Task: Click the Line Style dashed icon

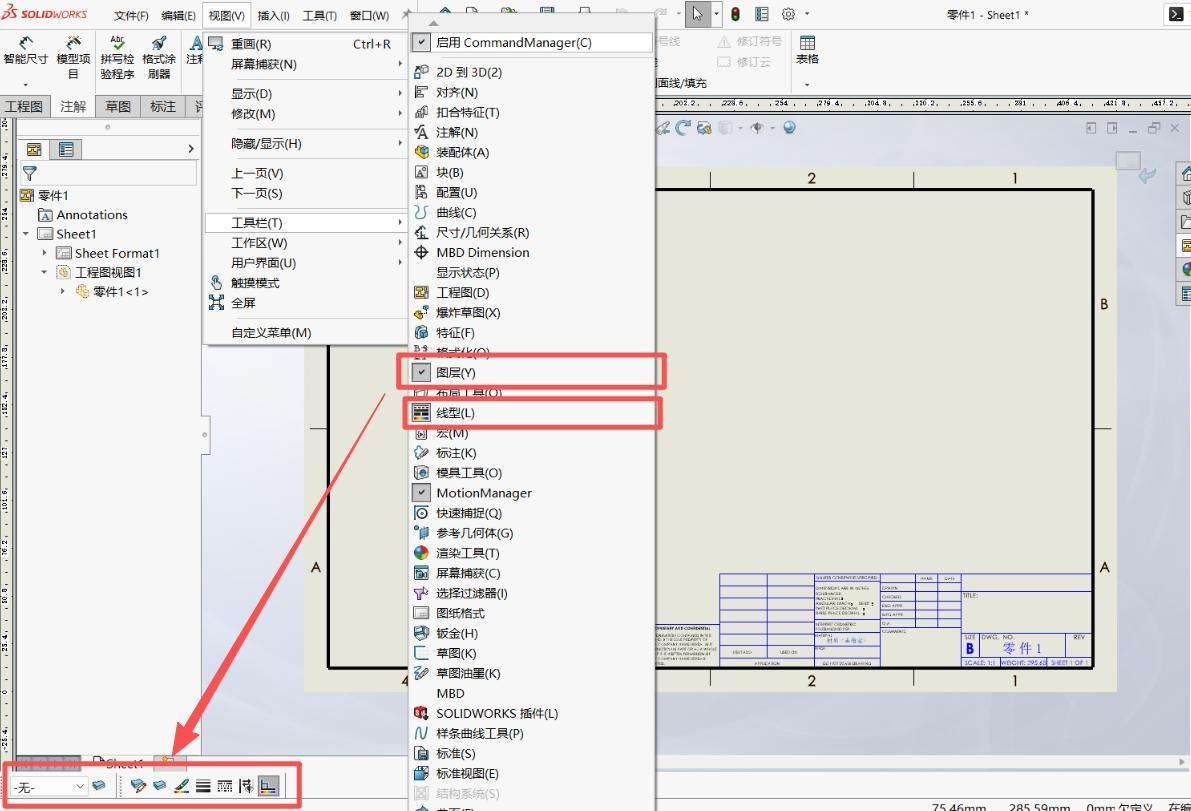Action: (225, 786)
